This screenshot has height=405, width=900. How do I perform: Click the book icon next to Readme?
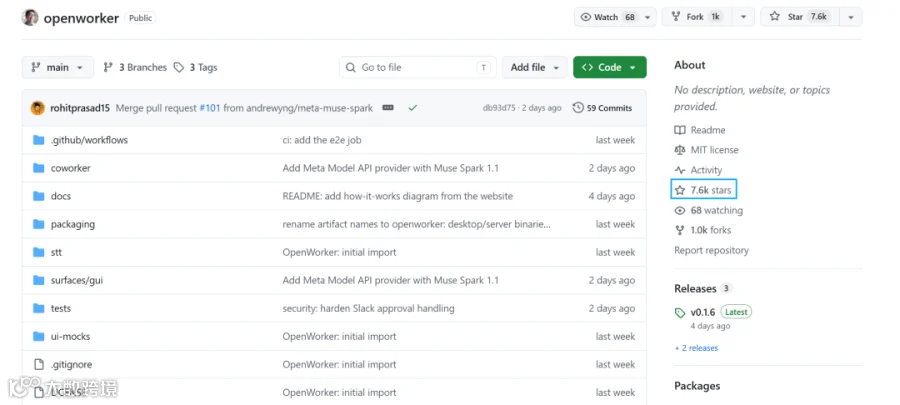[x=680, y=130]
